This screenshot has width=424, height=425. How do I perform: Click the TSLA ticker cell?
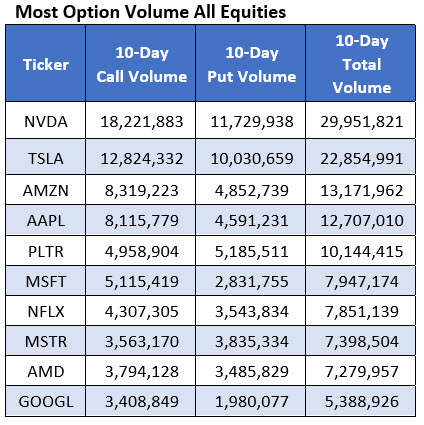[46, 157]
